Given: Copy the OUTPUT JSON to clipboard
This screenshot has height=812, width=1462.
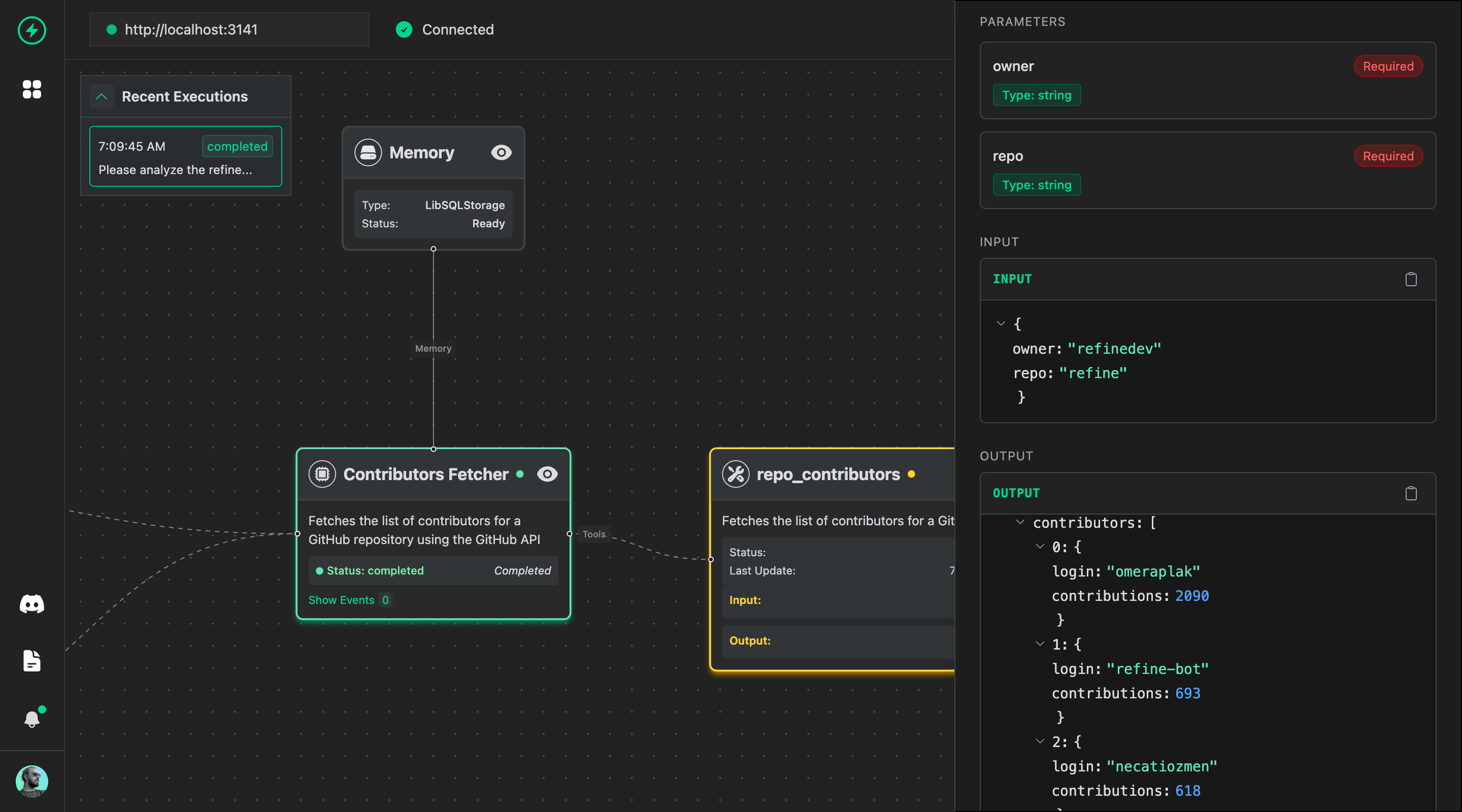Looking at the screenshot, I should pos(1411,493).
